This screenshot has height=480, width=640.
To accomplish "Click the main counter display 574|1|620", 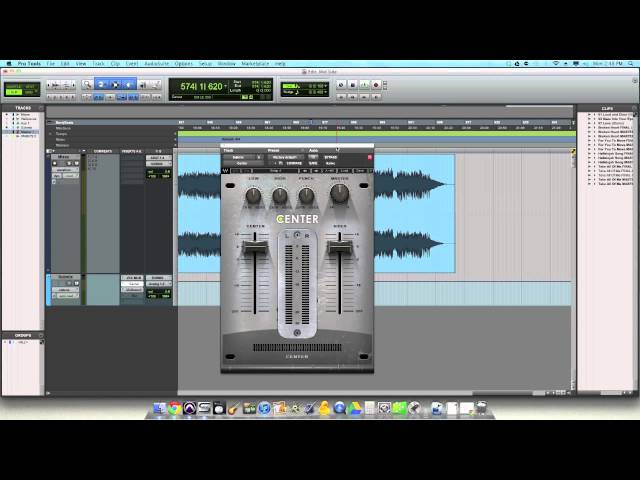I will pos(201,87).
